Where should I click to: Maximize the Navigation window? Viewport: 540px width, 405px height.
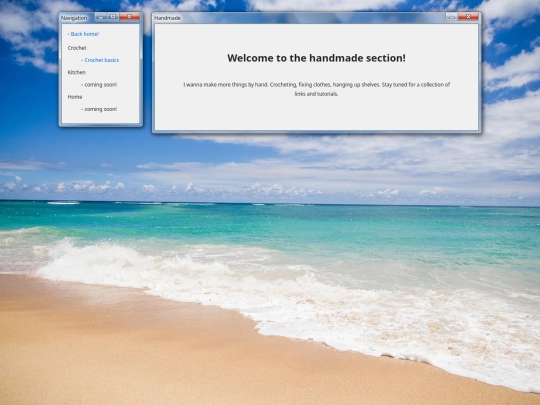tap(113, 17)
